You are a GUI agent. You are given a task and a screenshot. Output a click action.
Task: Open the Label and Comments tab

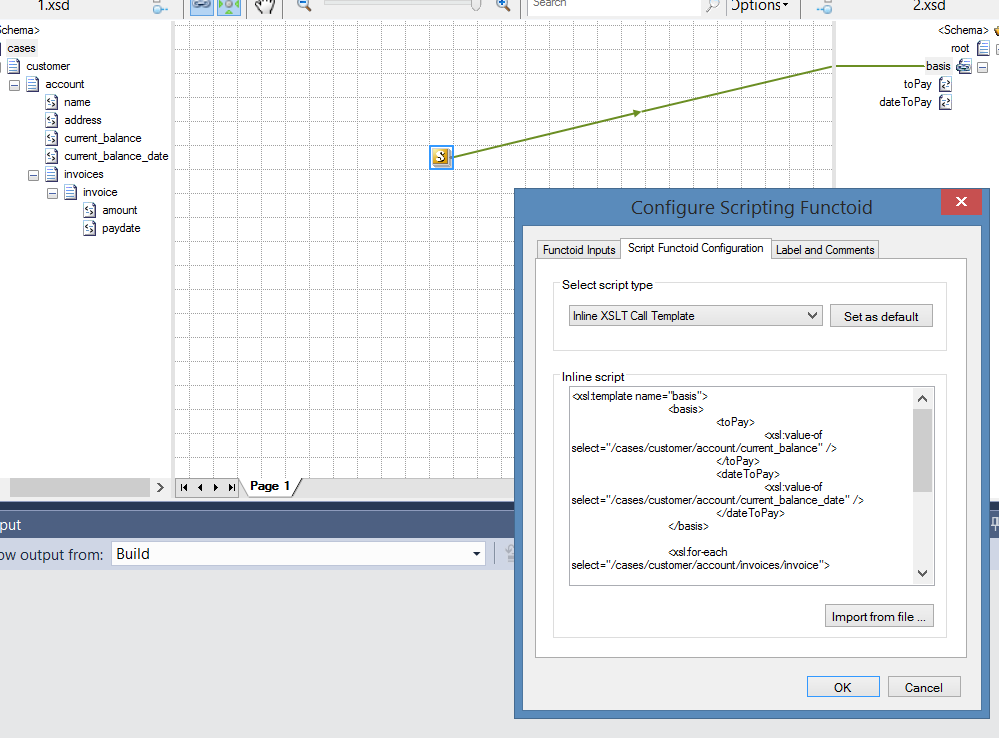pyautogui.click(x=824, y=250)
